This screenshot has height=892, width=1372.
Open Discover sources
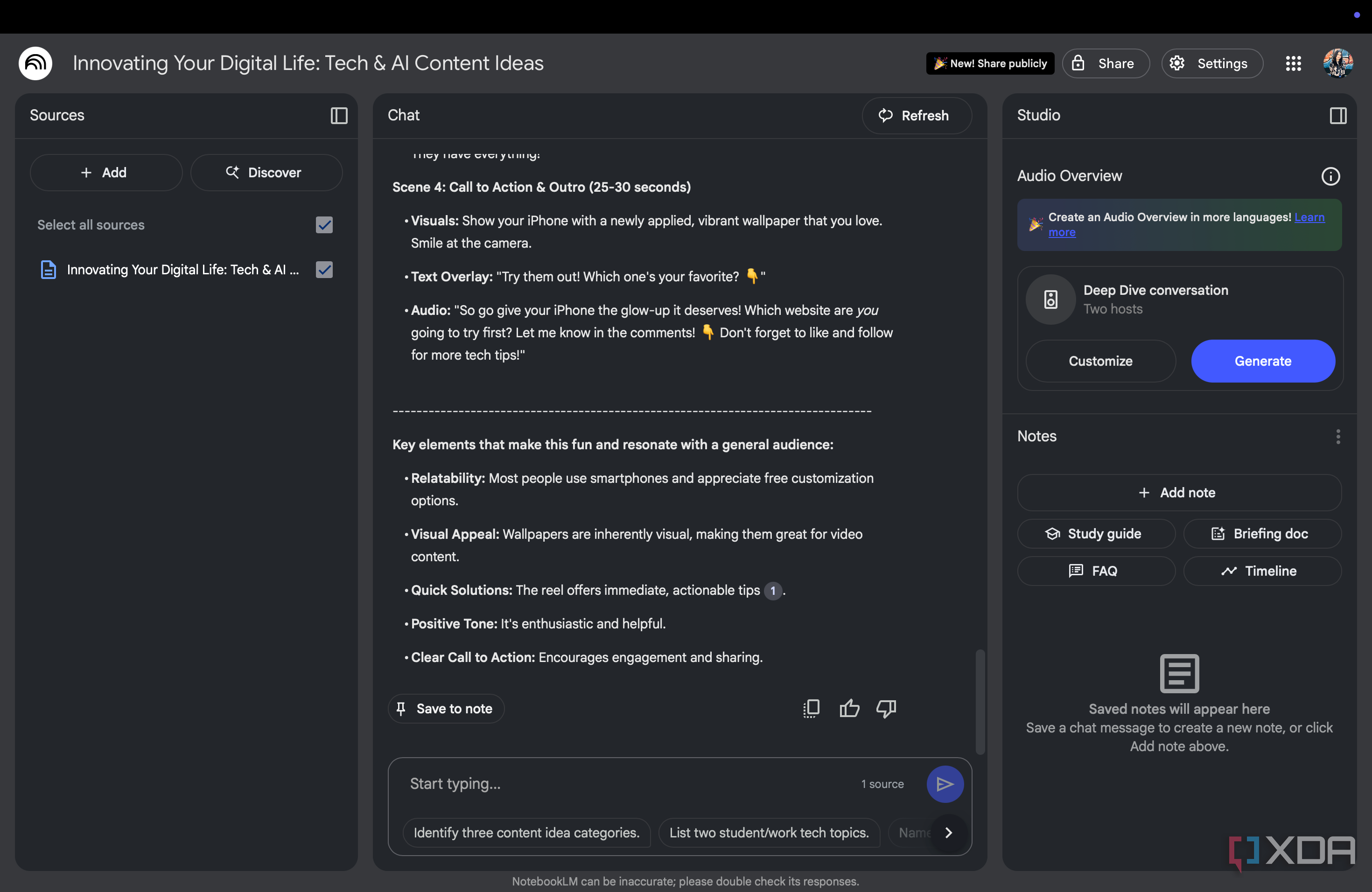(266, 172)
